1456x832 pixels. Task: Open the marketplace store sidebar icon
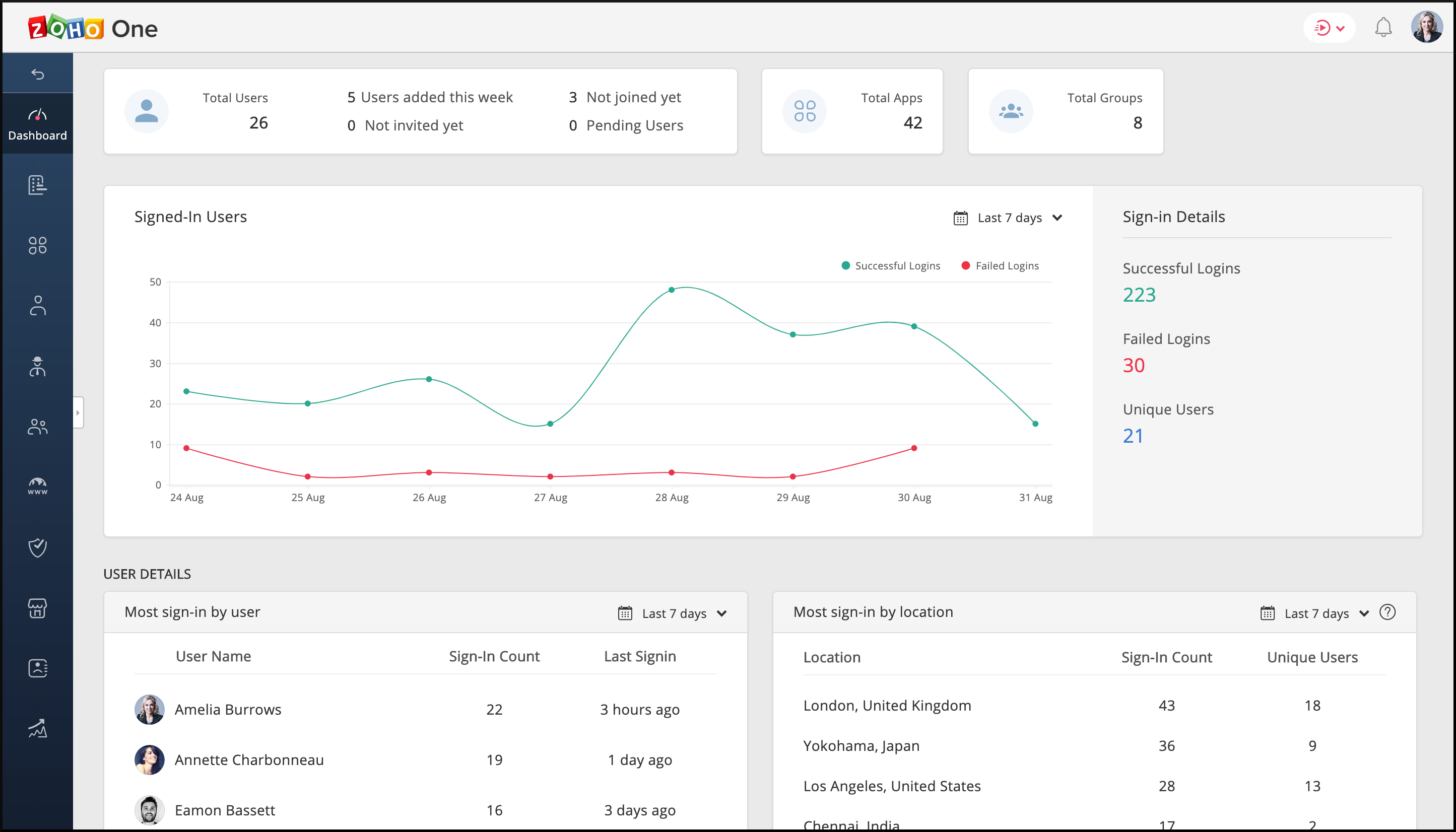tap(38, 608)
